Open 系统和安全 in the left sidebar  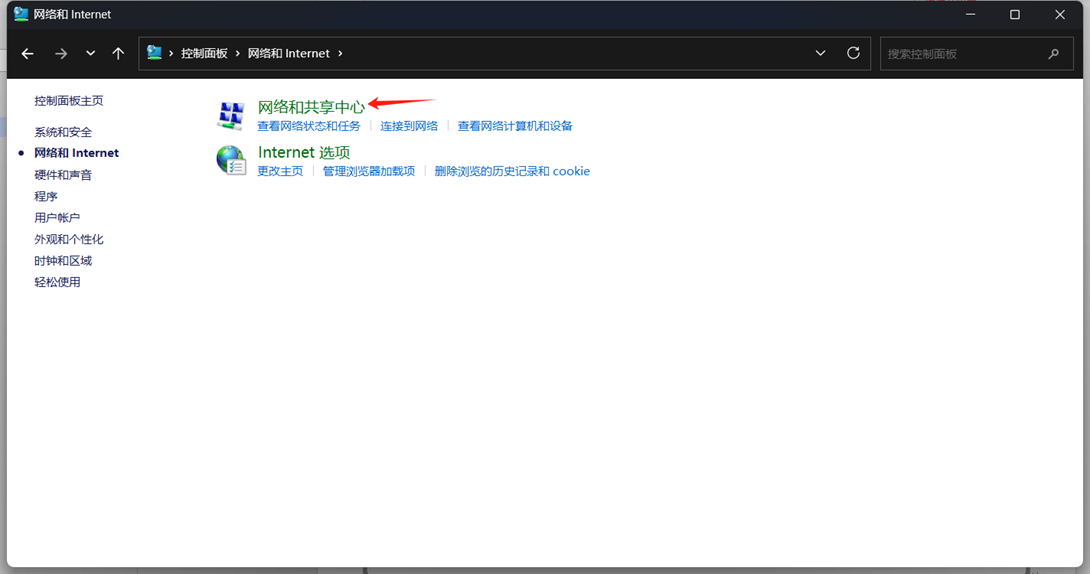63,132
